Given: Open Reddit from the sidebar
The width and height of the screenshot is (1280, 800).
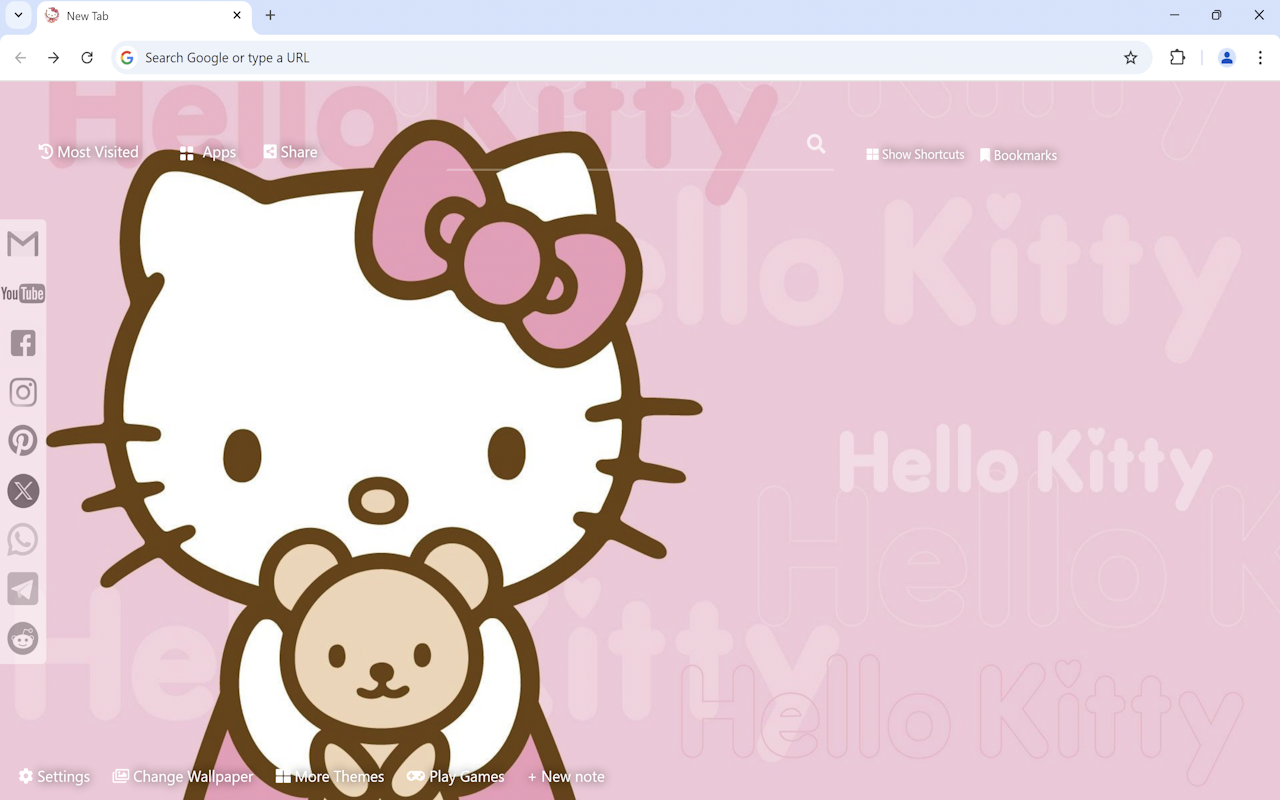Looking at the screenshot, I should pos(22,638).
